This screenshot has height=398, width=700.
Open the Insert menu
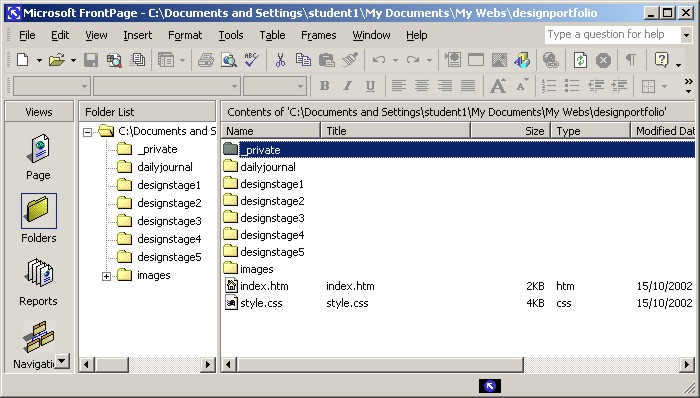(138, 35)
